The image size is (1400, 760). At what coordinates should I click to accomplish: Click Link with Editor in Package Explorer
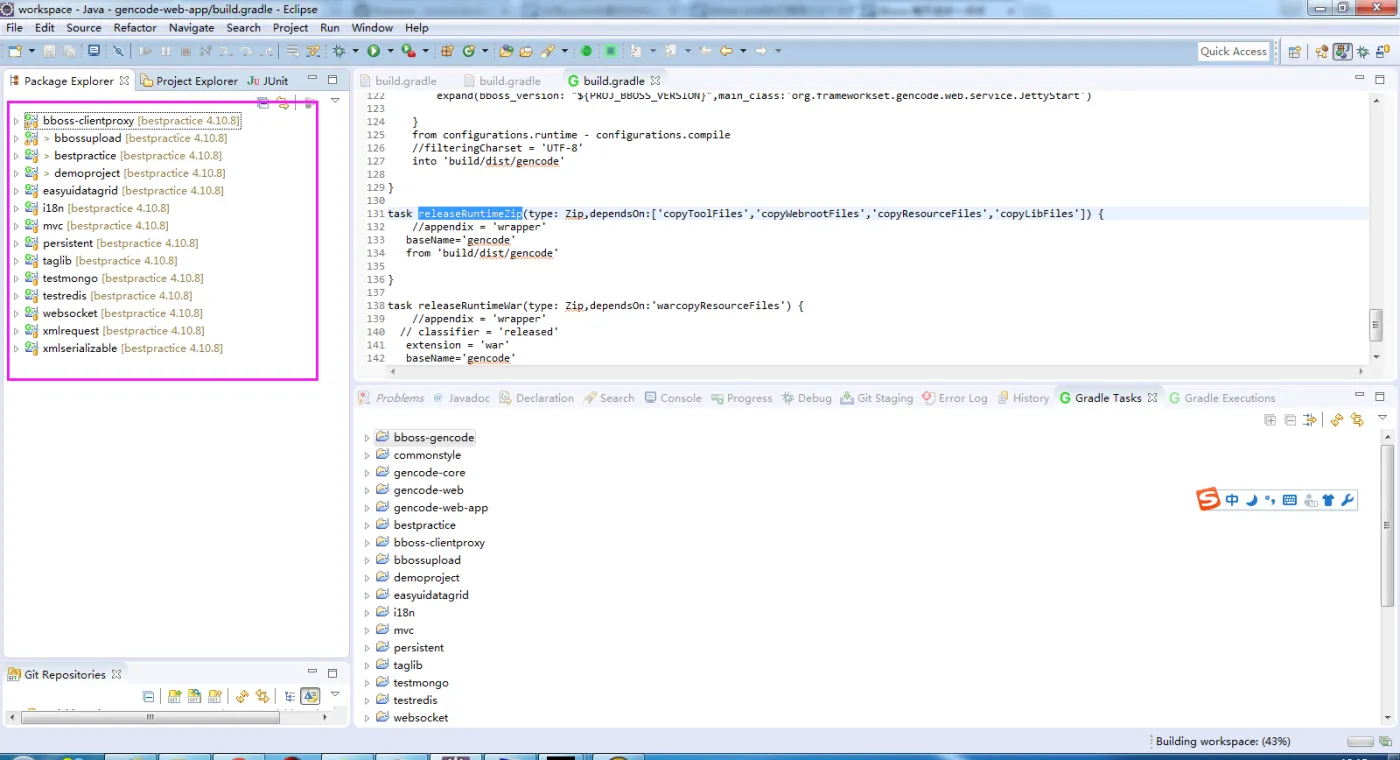click(x=283, y=101)
